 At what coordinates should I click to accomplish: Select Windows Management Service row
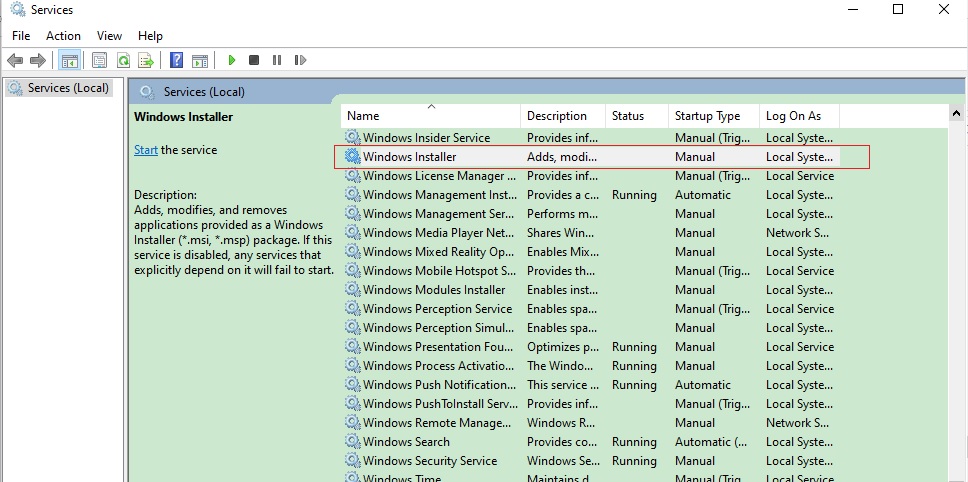590,214
